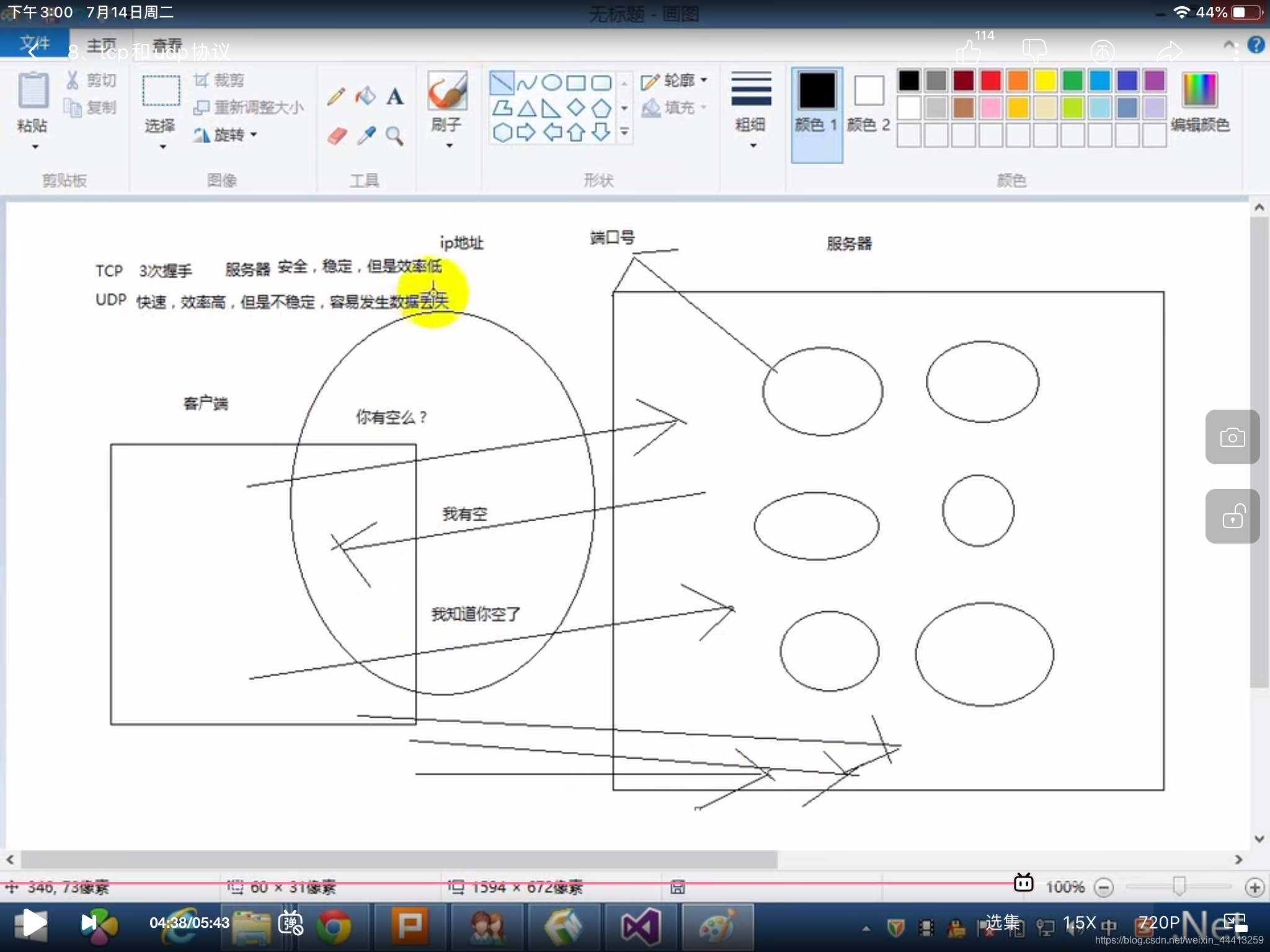Open the episode list (选集)
The height and width of the screenshot is (952, 1270).
pyautogui.click(x=1003, y=923)
